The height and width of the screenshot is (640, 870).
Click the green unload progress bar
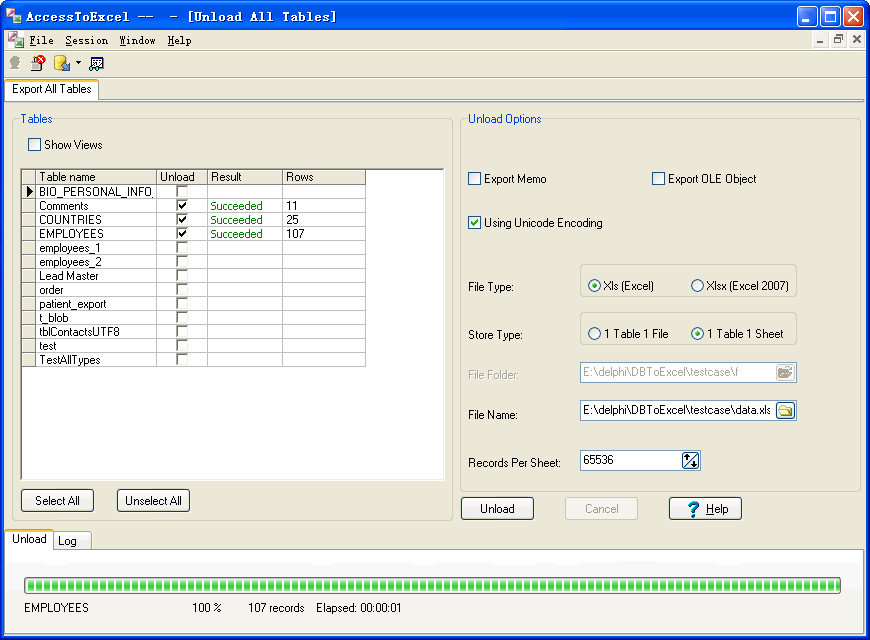[432, 585]
